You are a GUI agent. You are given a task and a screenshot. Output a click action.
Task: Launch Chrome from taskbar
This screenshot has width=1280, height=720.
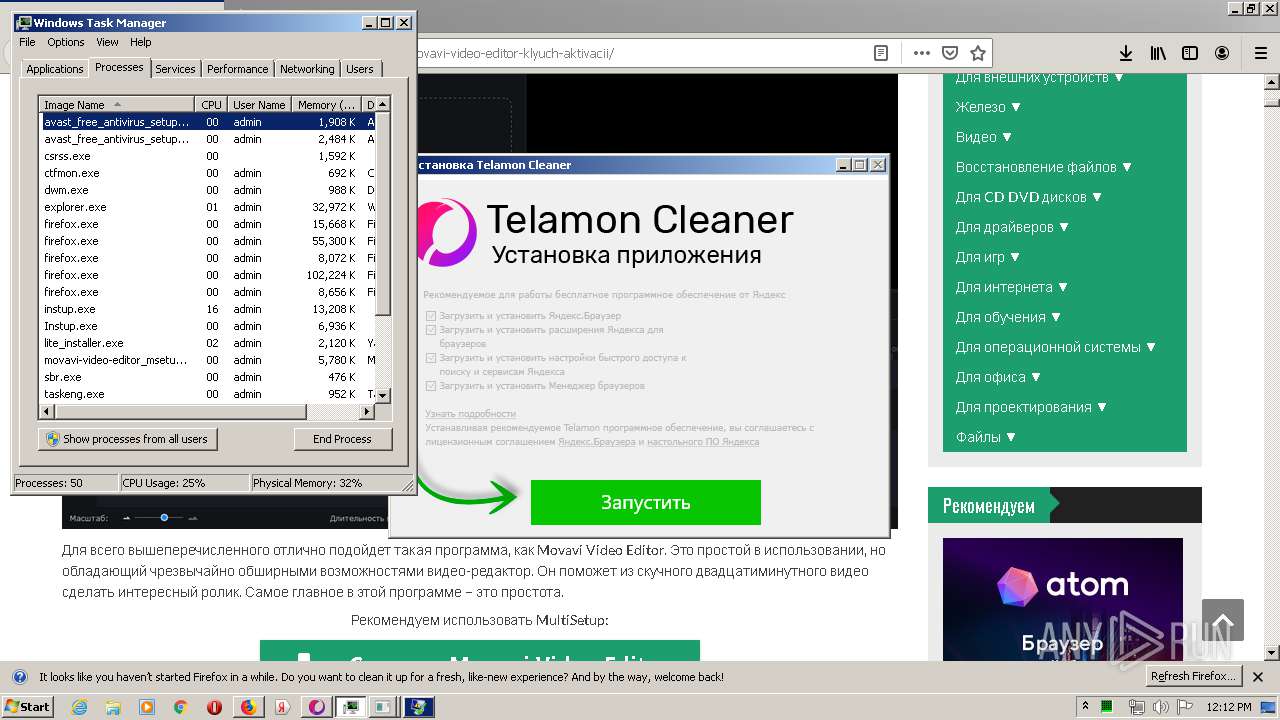(180, 707)
